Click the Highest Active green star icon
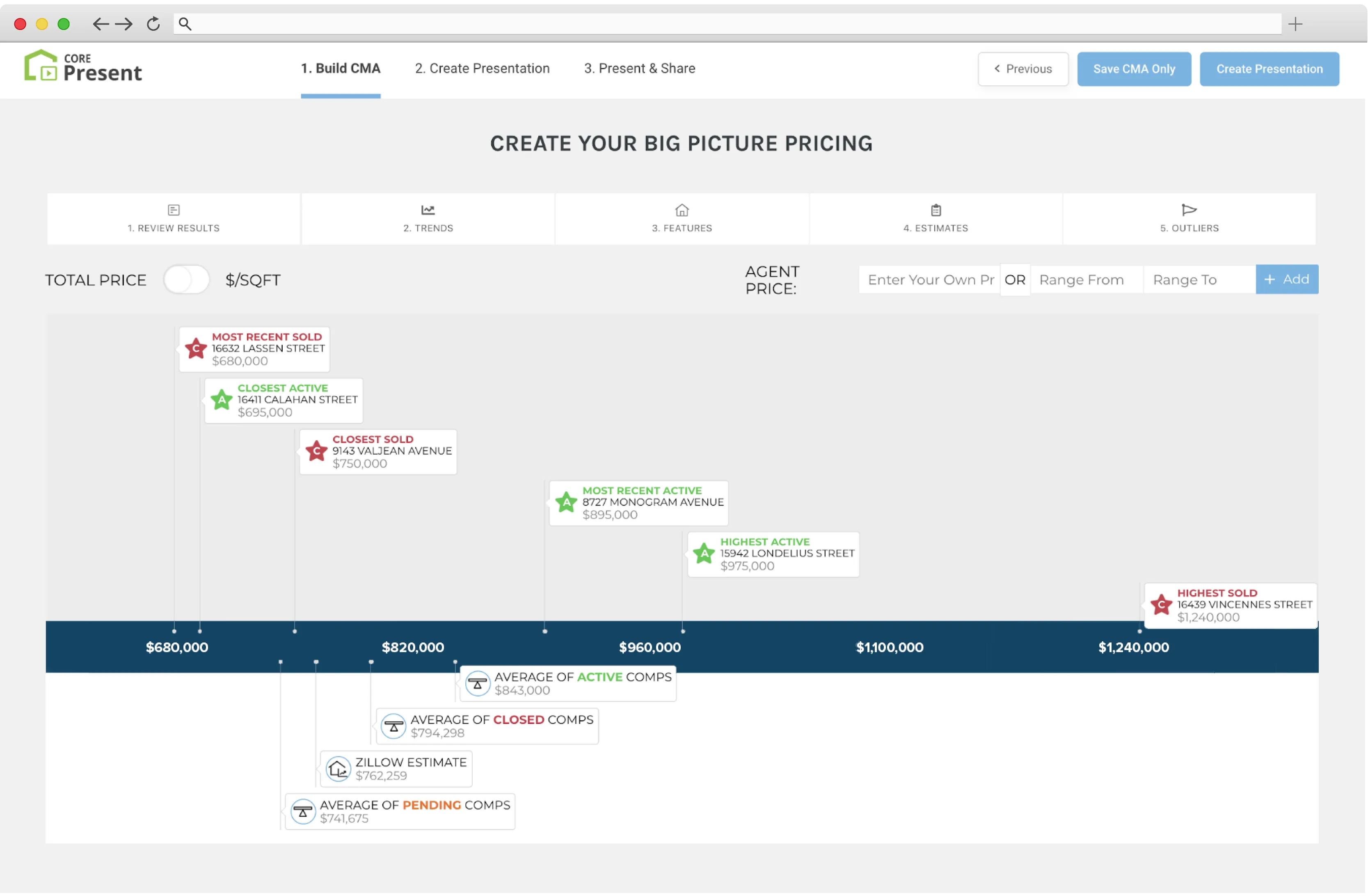This screenshot has width=1368, height=896. [x=704, y=553]
